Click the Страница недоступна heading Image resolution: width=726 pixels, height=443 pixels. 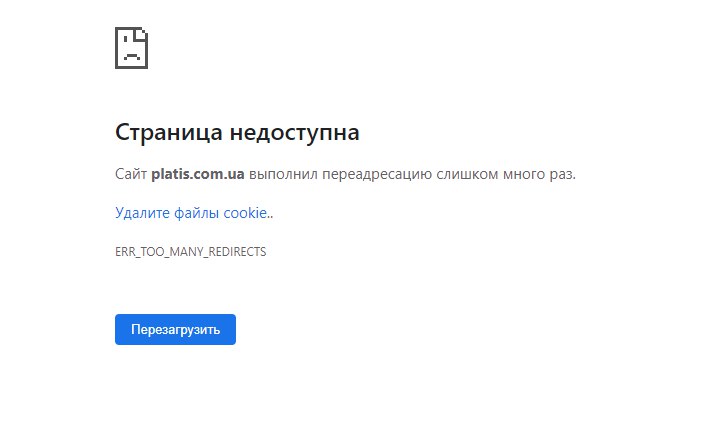237,132
